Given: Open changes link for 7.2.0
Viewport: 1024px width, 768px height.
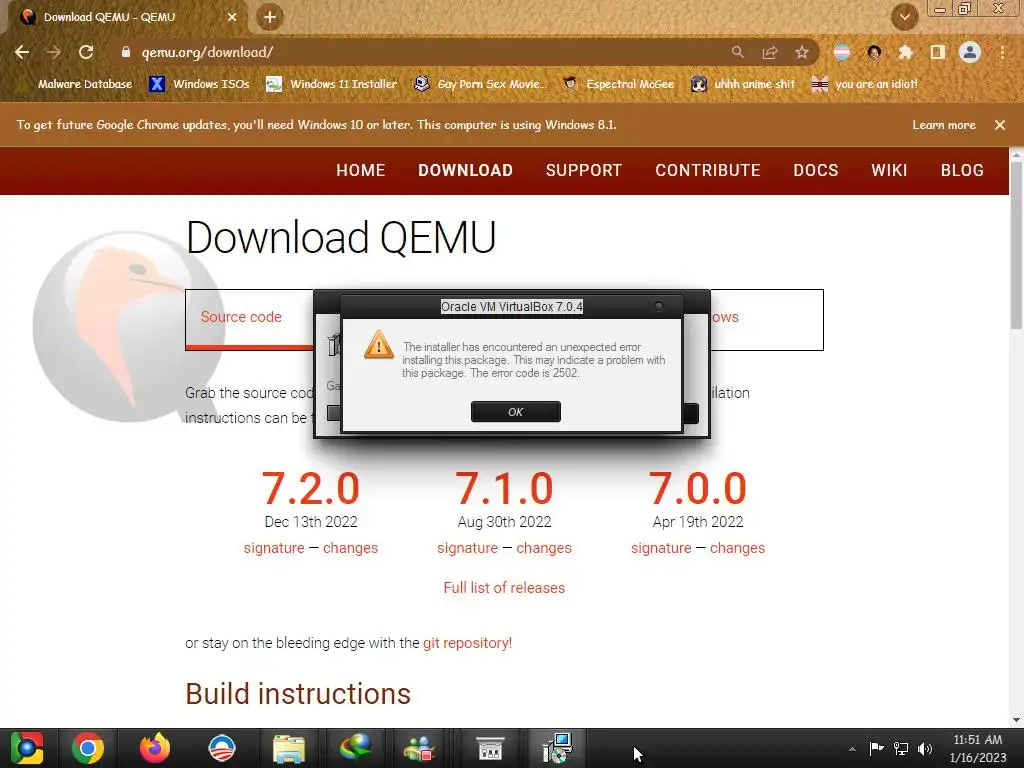Looking at the screenshot, I should pyautogui.click(x=351, y=548).
